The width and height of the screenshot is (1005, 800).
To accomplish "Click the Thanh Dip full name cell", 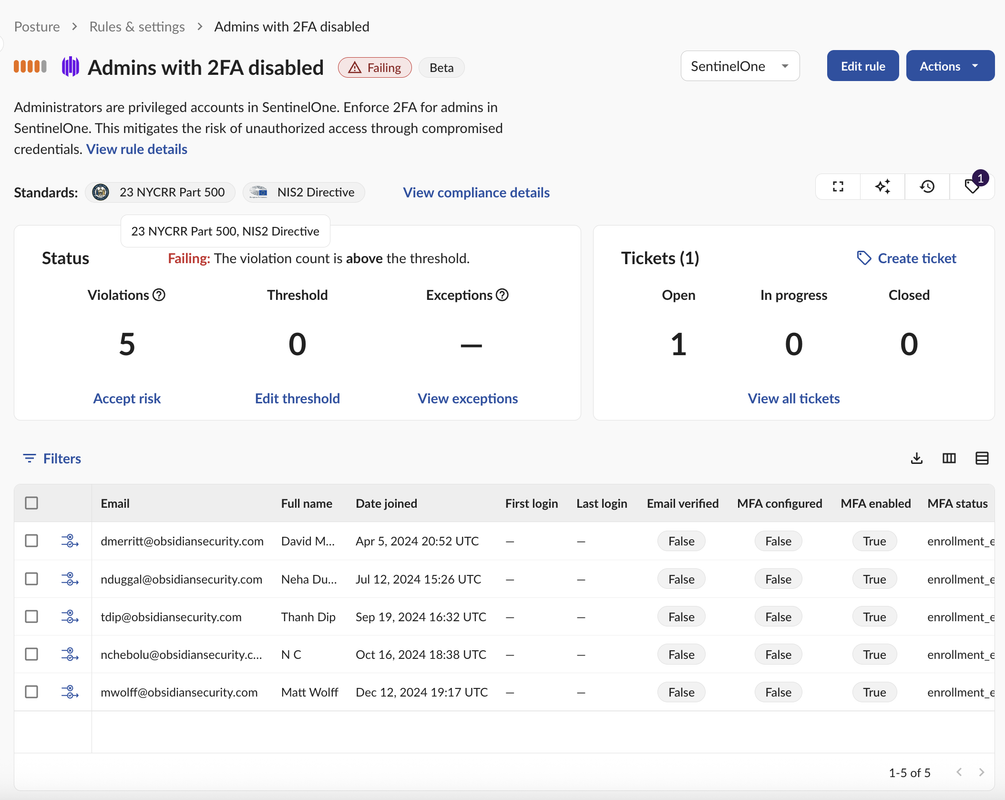I will click(x=308, y=617).
